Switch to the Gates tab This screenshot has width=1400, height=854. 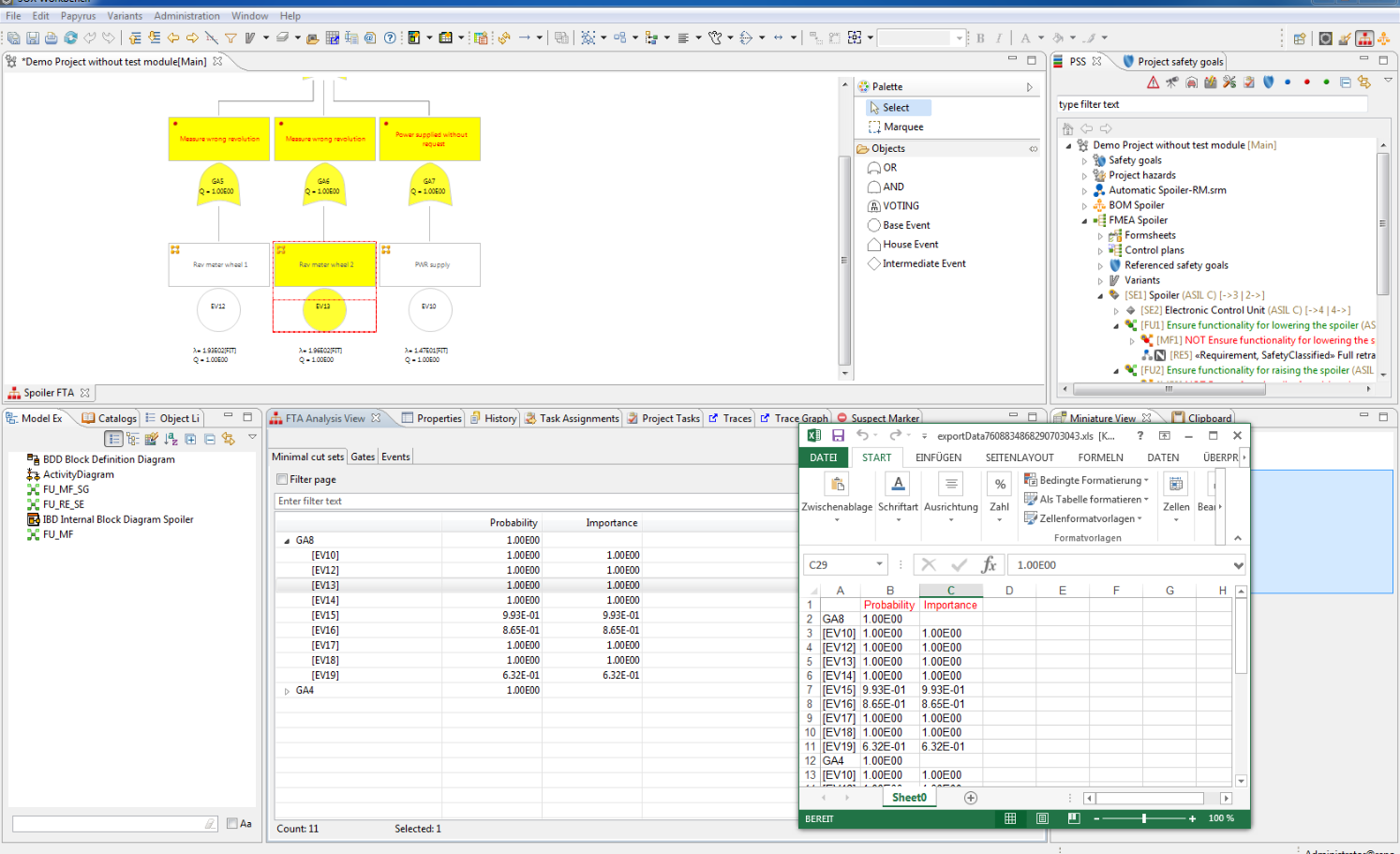[x=363, y=457]
